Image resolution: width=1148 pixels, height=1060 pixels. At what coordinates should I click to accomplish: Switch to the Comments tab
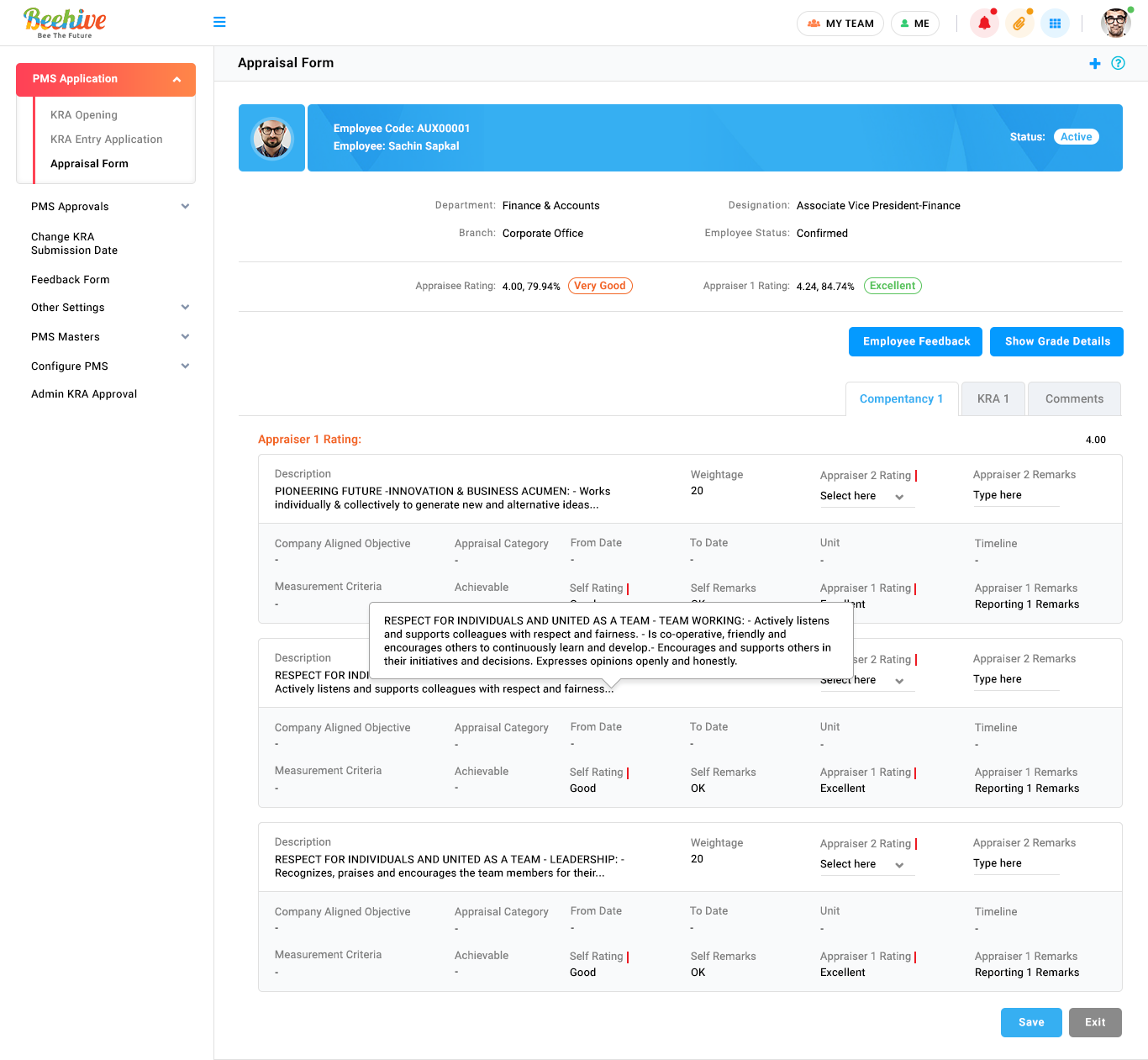click(x=1074, y=399)
